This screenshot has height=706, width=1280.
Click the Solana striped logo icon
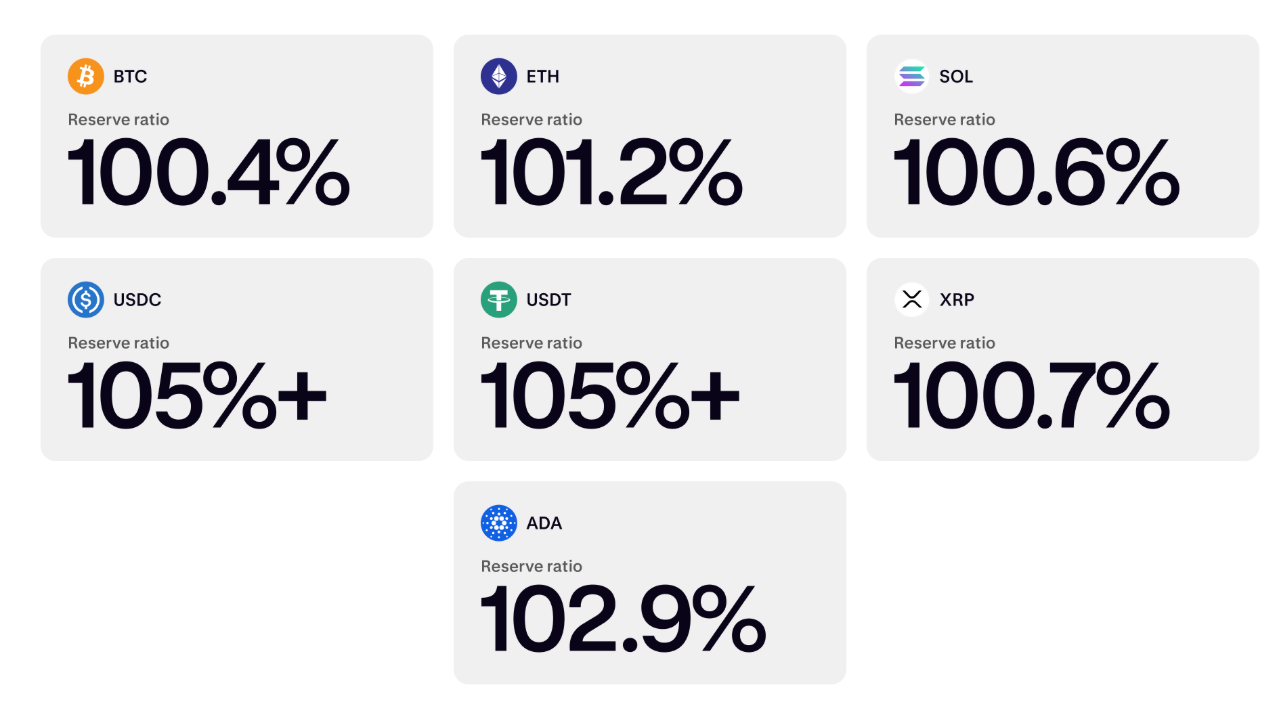click(912, 76)
